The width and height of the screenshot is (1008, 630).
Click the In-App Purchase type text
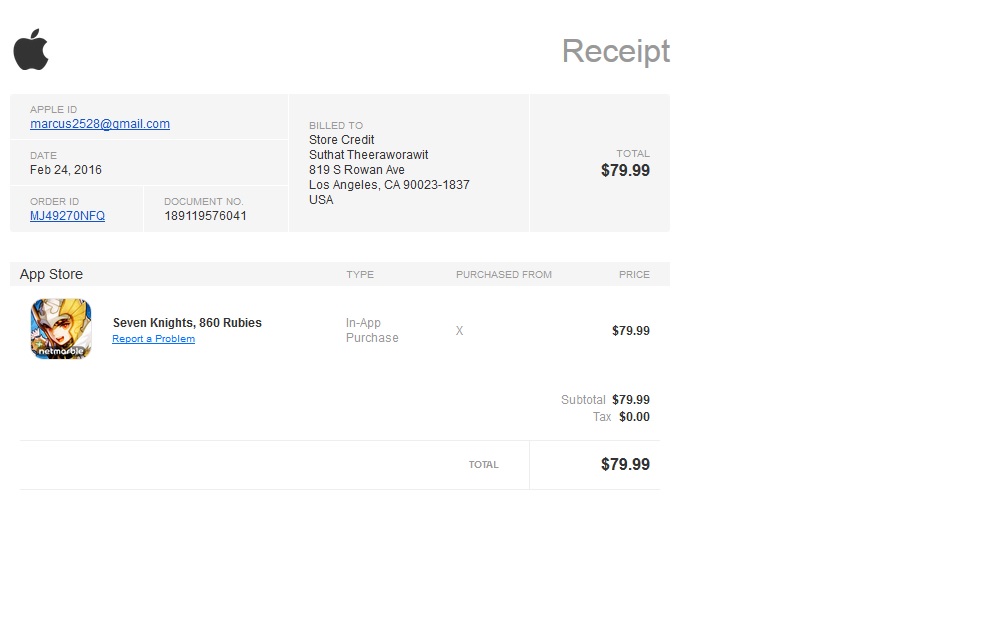click(372, 330)
